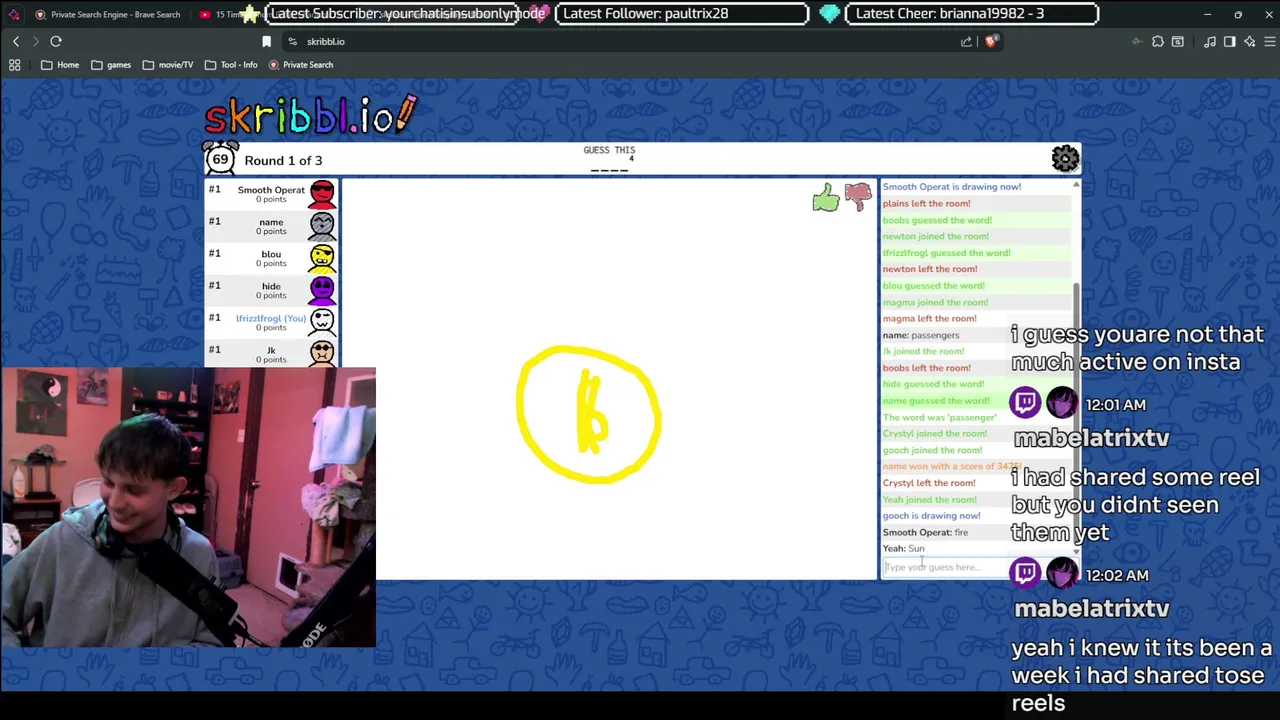Restore down the browser window
This screenshot has width=1280, height=720.
pos(1238,14)
